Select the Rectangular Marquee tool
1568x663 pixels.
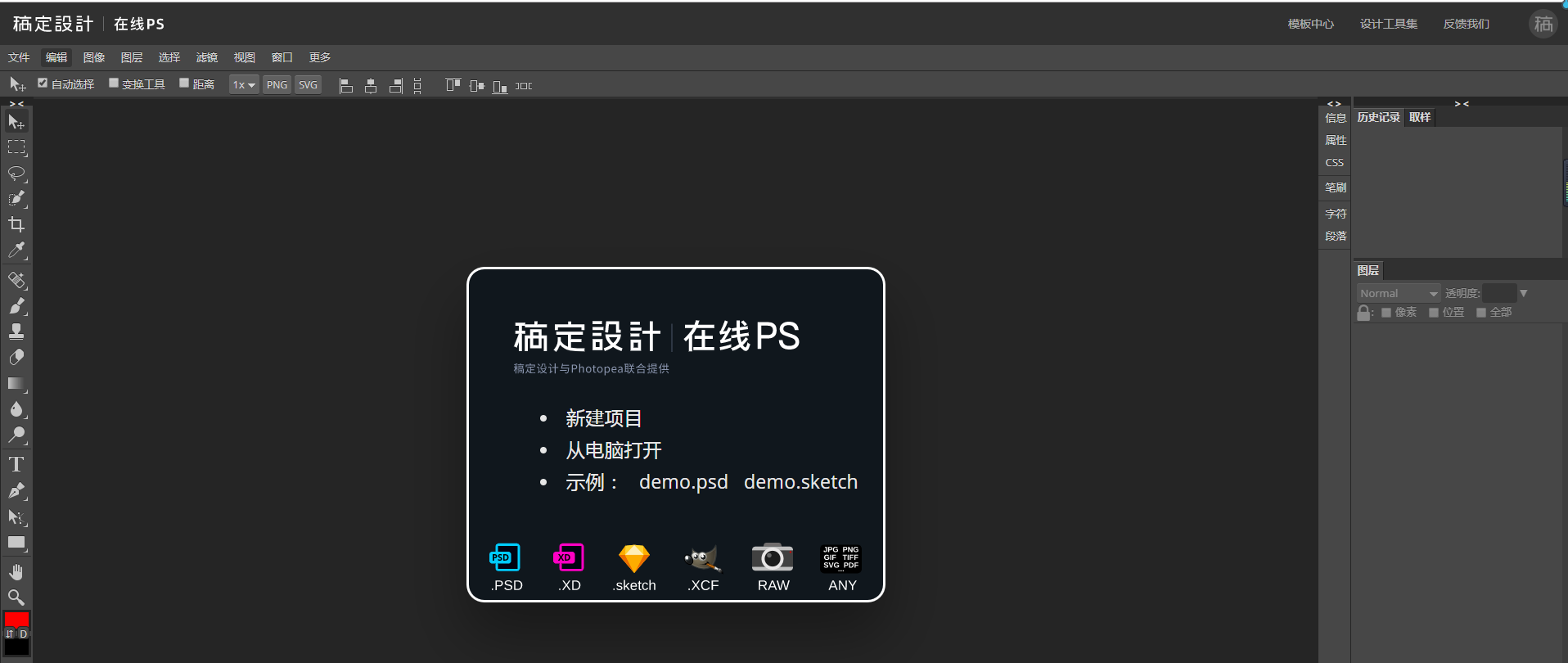(16, 147)
